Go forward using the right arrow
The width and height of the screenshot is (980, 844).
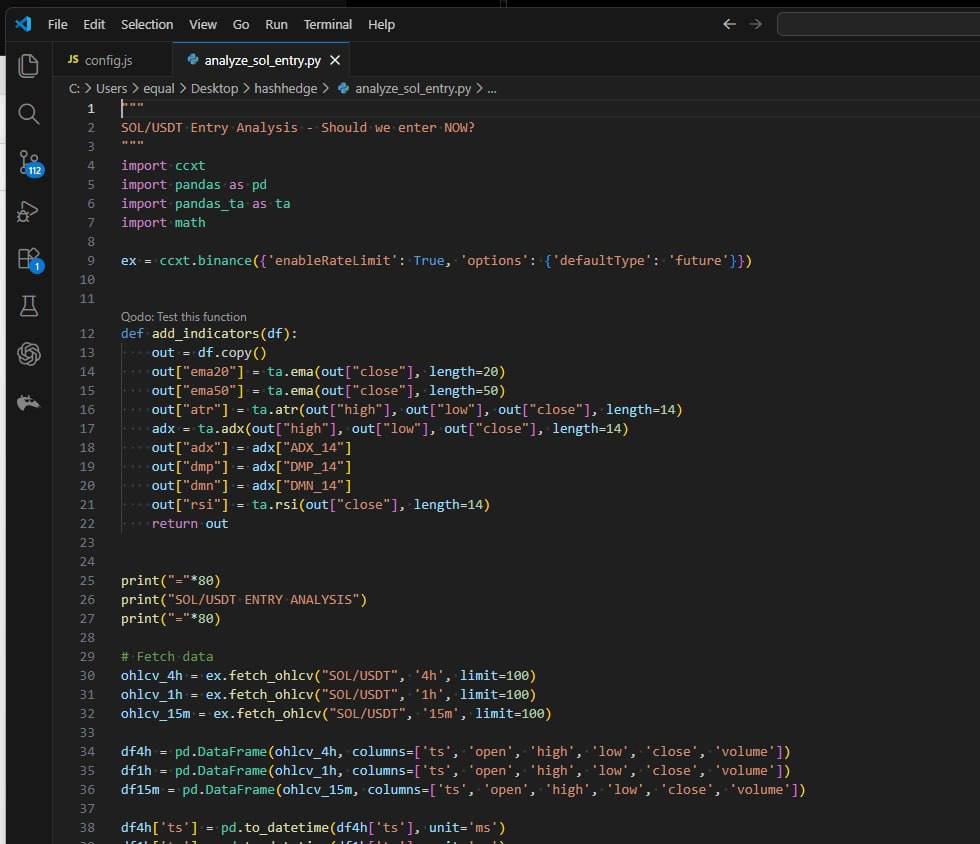(756, 24)
